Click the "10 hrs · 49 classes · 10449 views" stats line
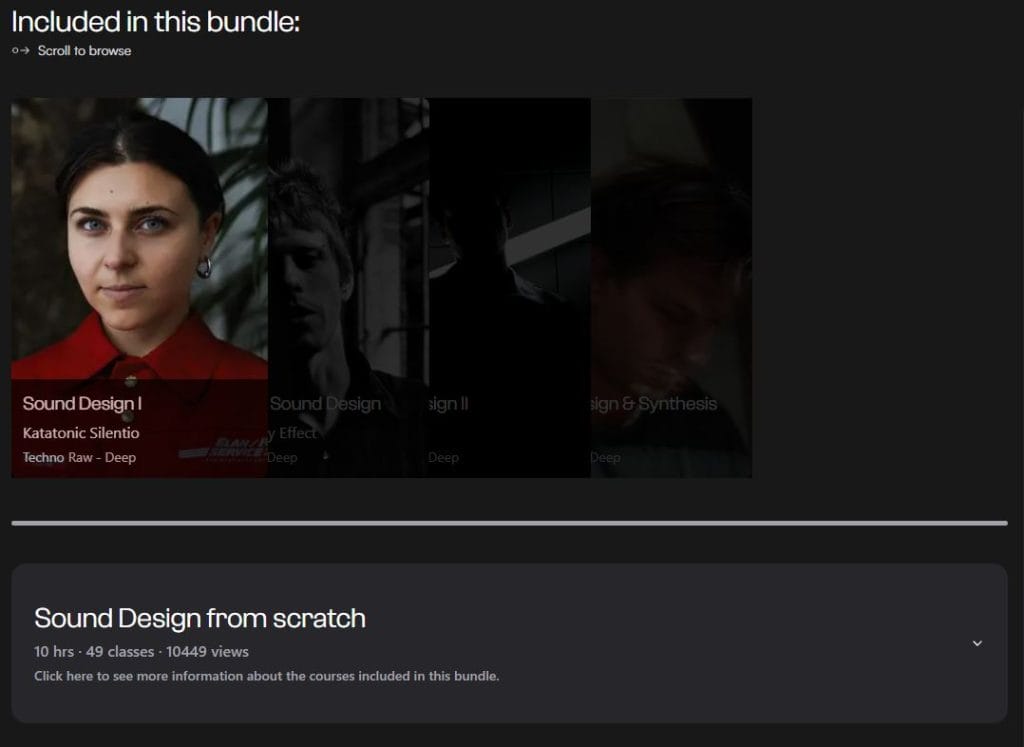Screen dimensions: 1024x747 click(141, 651)
